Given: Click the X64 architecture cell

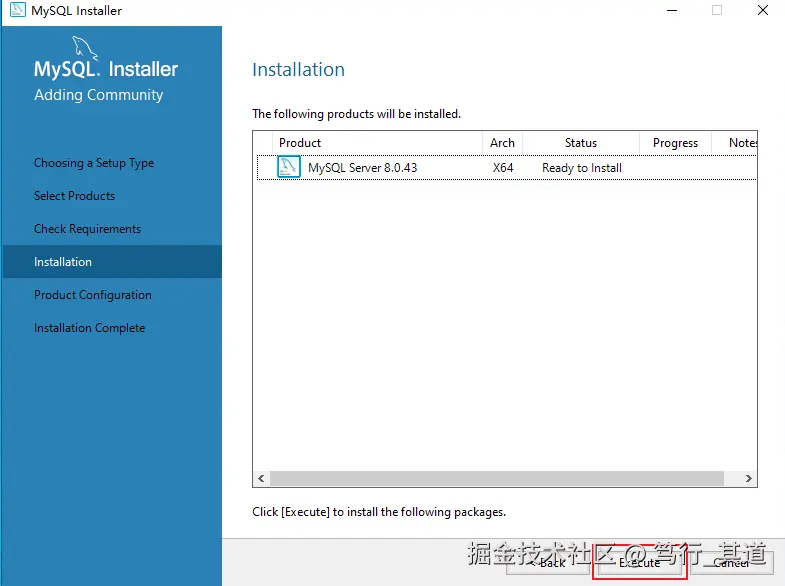Looking at the screenshot, I should (503, 168).
